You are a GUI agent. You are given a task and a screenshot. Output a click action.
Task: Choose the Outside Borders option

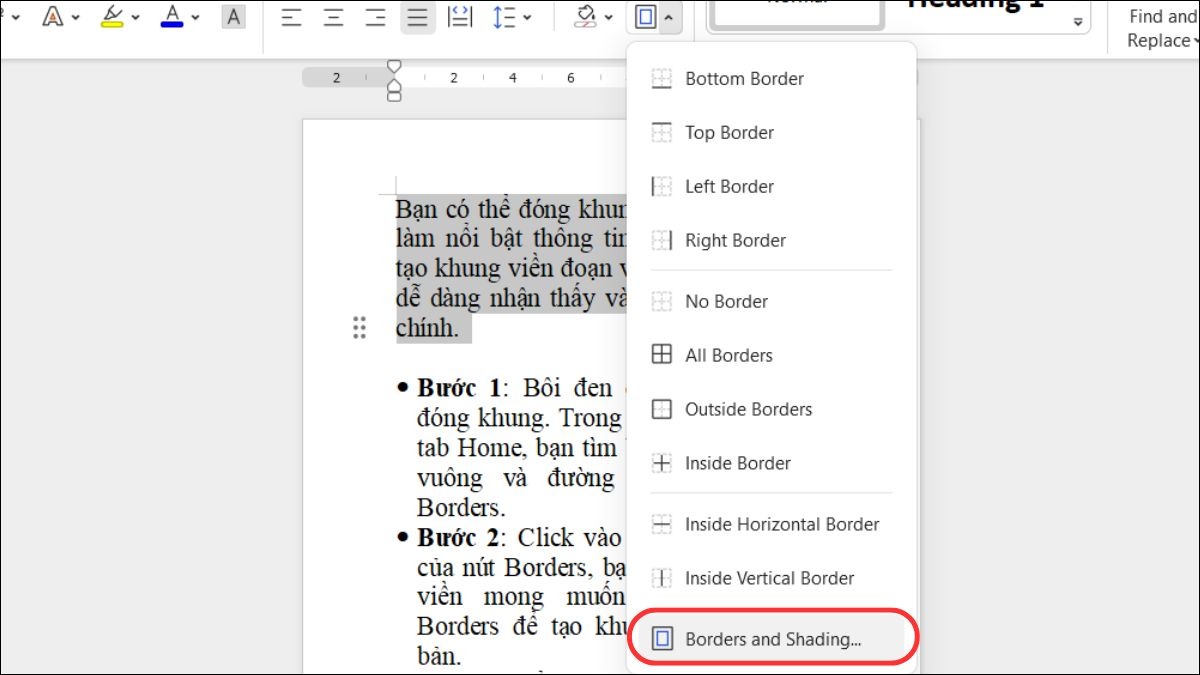pos(748,409)
